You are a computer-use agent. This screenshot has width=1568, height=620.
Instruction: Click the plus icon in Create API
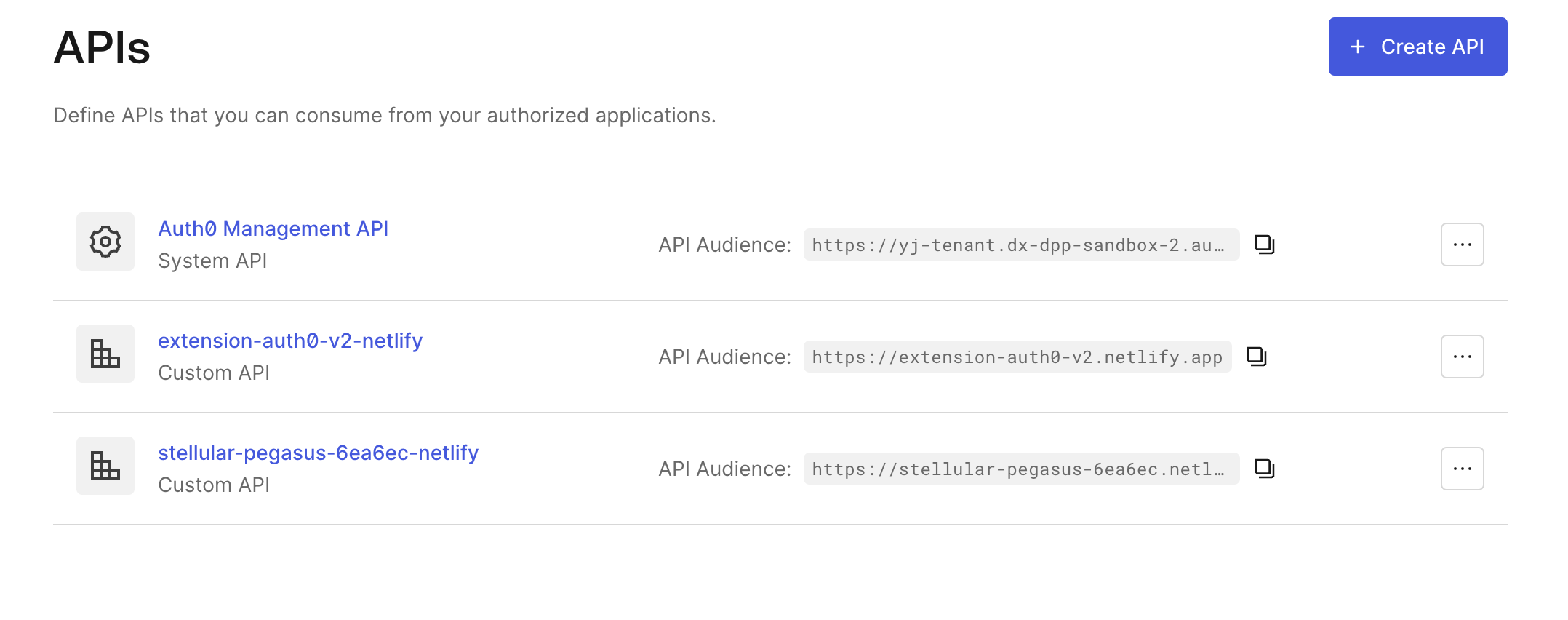(1357, 47)
